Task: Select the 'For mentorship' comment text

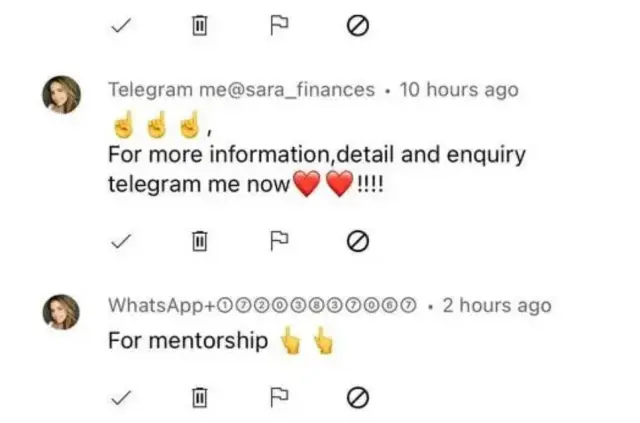Action: tap(187, 341)
